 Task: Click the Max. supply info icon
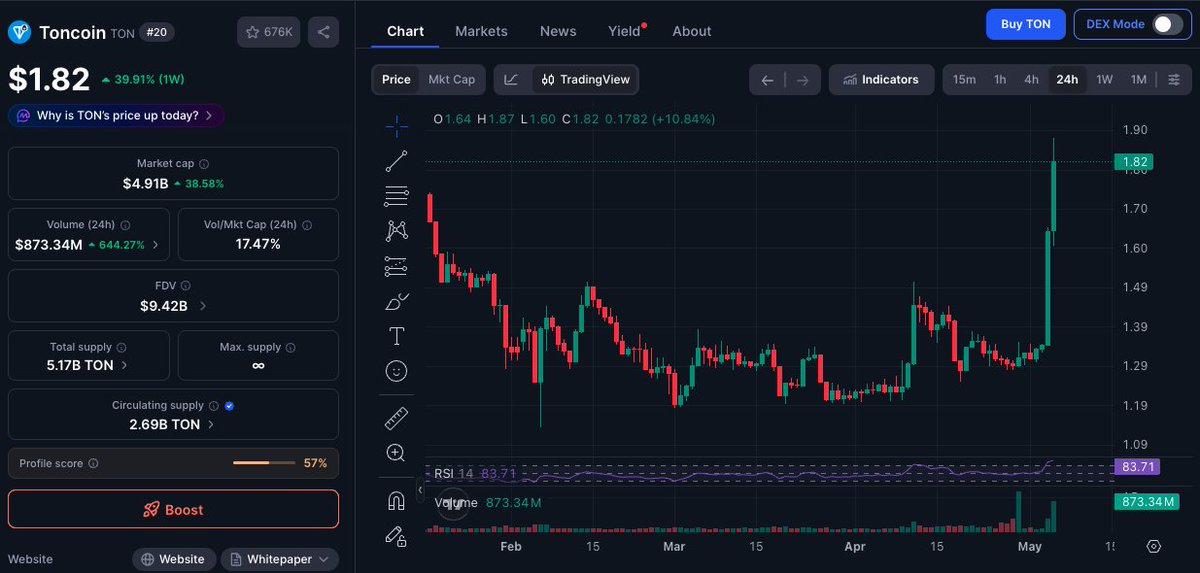290,347
